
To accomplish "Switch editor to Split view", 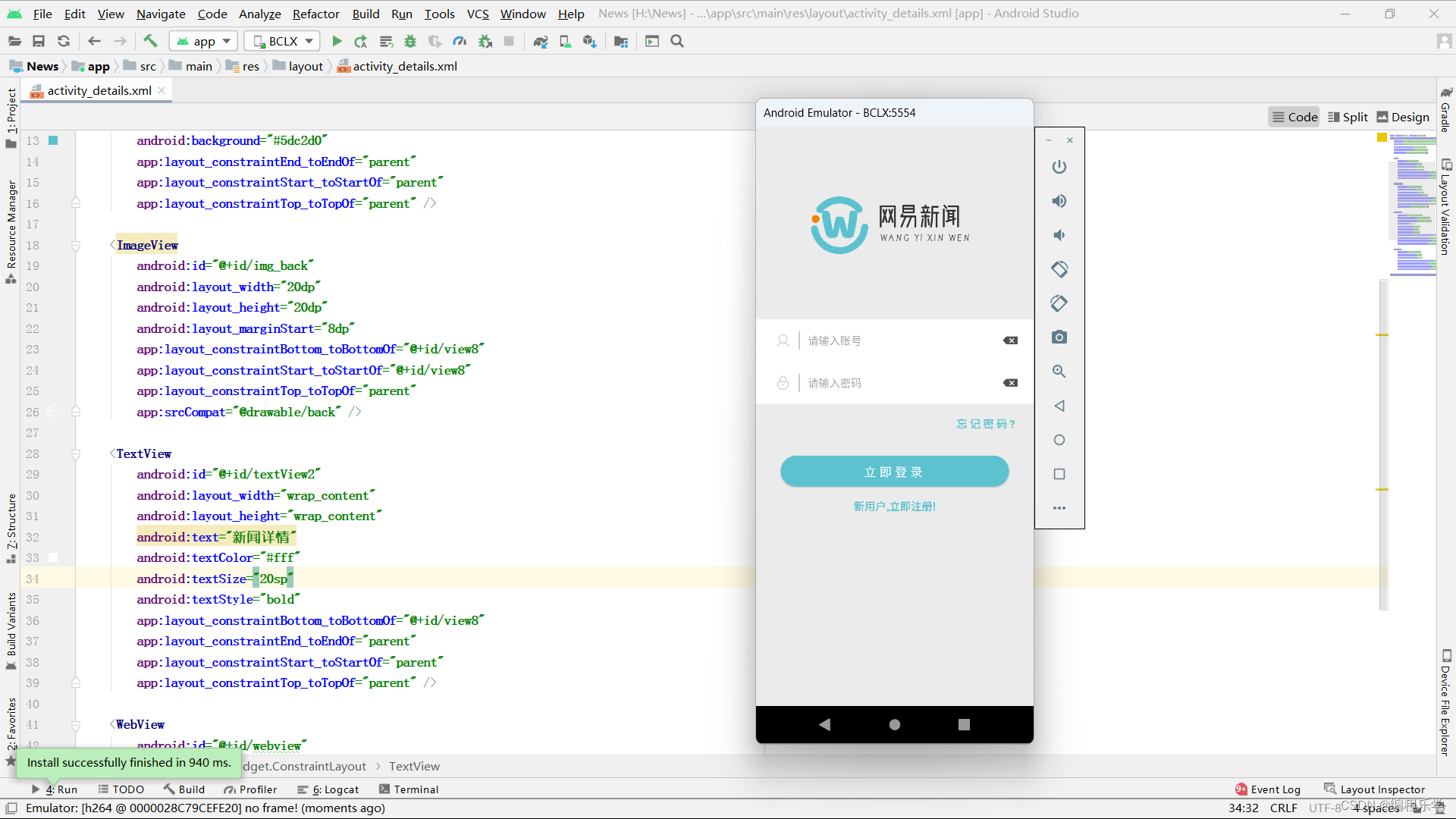I will (x=1348, y=117).
